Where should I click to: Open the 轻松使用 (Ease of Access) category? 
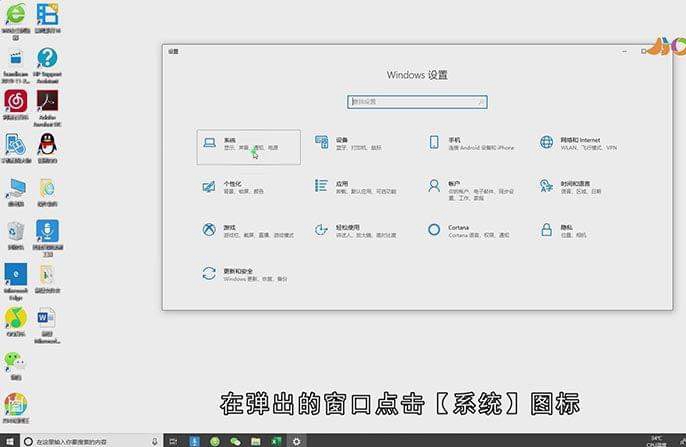pos(355,231)
